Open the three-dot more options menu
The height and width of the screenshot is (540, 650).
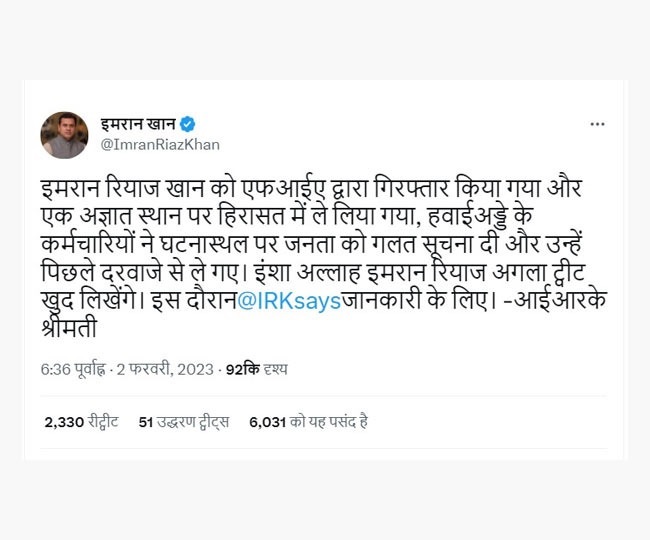coord(596,124)
